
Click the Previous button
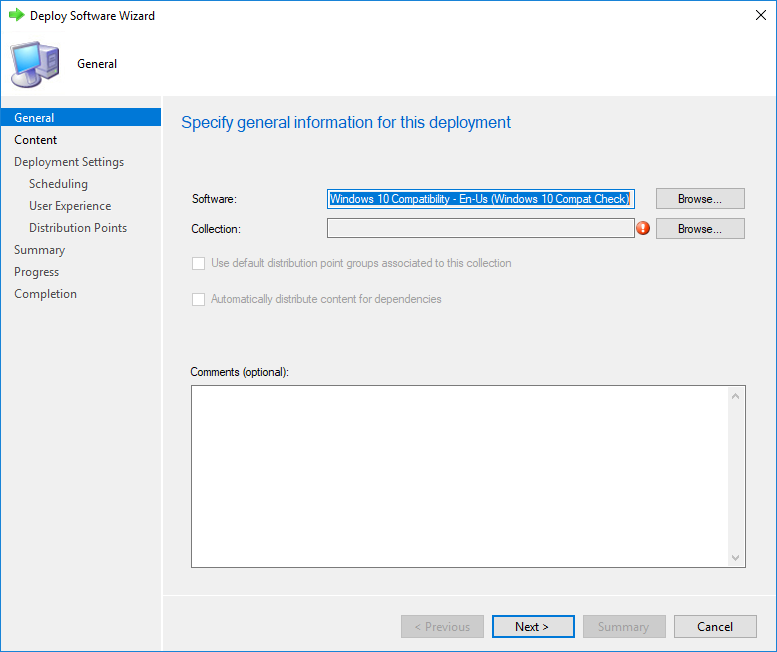click(x=443, y=627)
